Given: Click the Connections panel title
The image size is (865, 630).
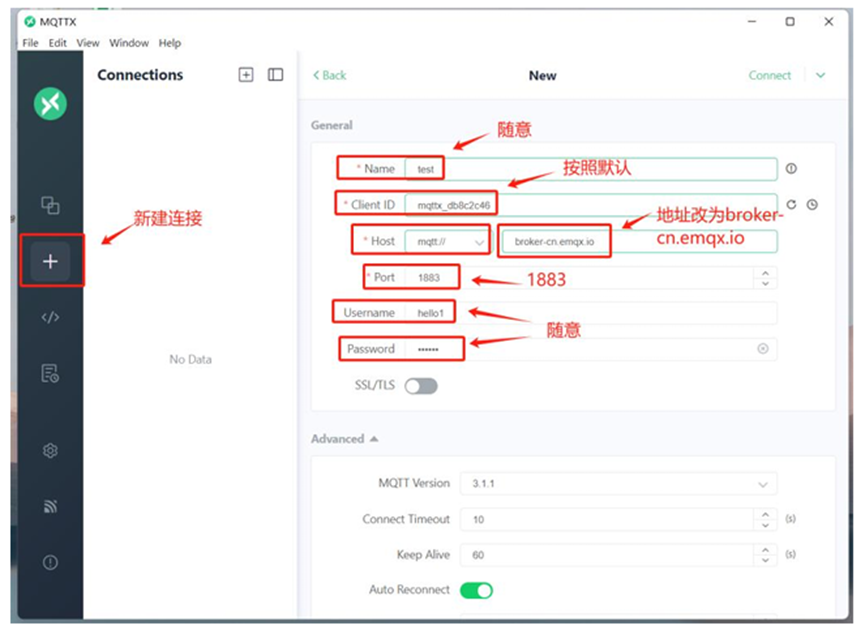Looking at the screenshot, I should (140, 75).
